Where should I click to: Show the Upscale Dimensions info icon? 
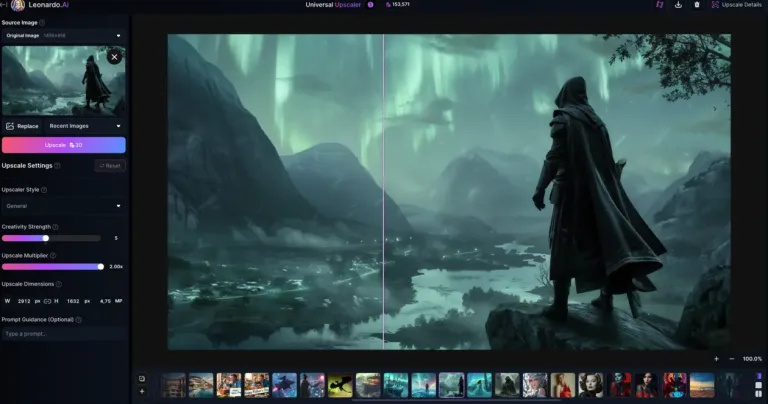click(x=59, y=284)
